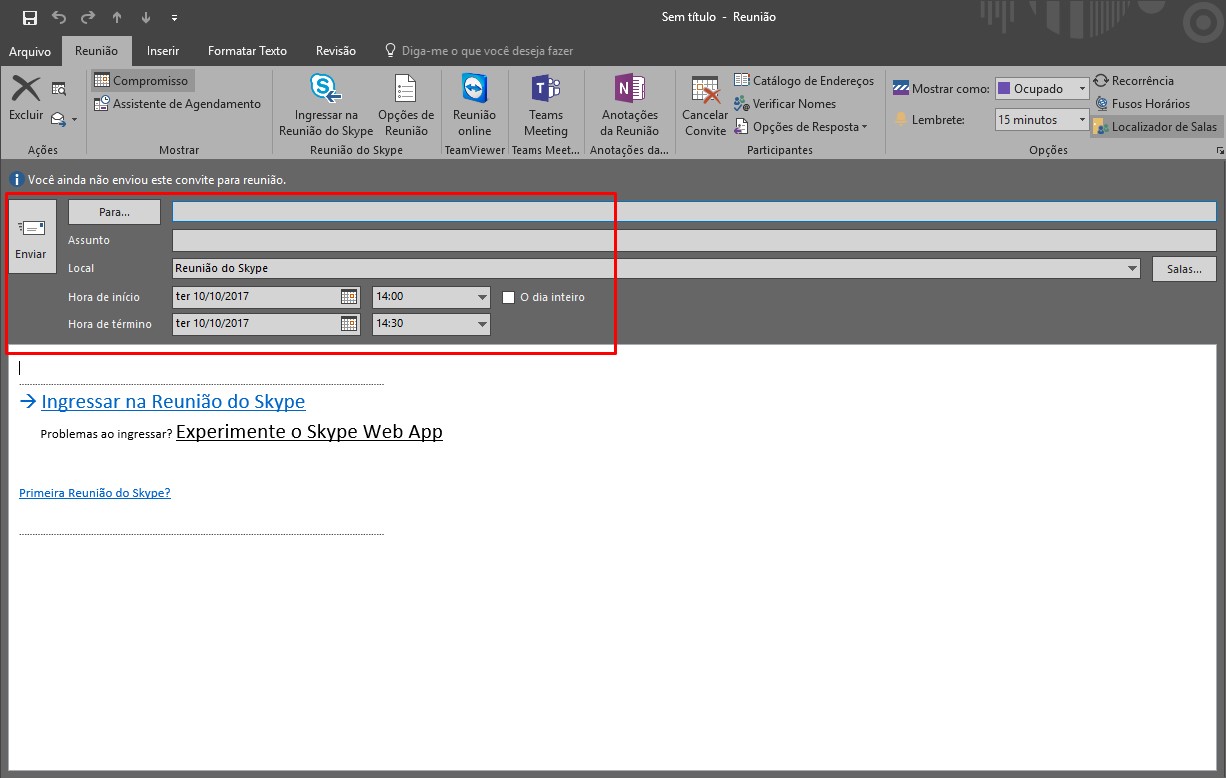Image resolution: width=1226 pixels, height=778 pixels.
Task: Undo the last action
Action: [59, 17]
